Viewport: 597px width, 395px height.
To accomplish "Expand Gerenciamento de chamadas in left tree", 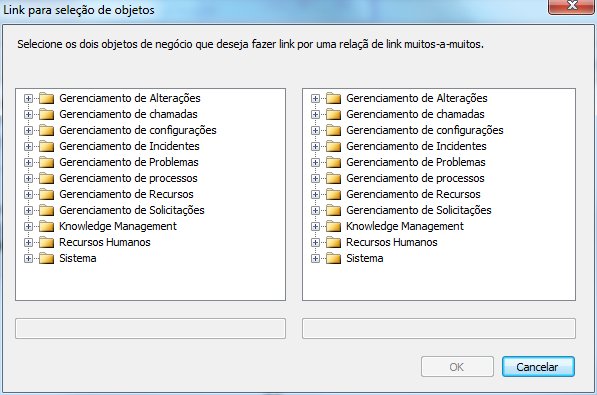I will coord(28,114).
